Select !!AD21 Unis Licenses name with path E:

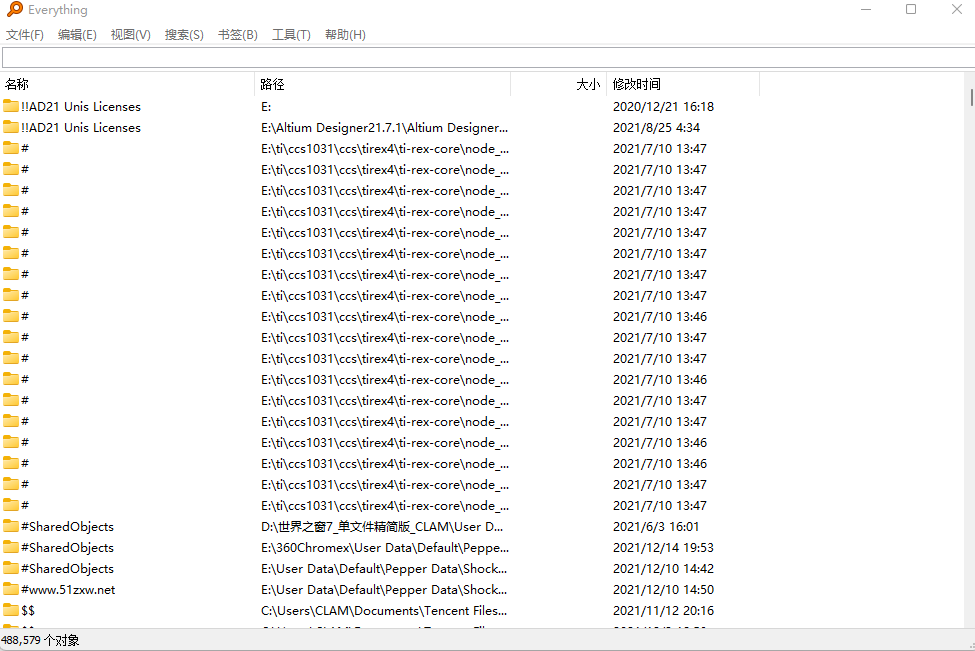point(81,106)
